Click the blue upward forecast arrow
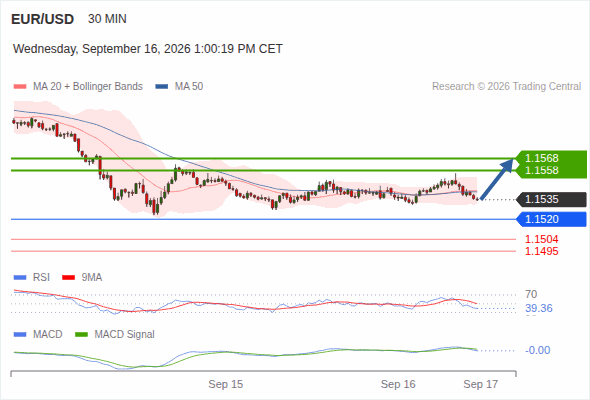The width and height of the screenshot is (590, 400). tap(497, 179)
